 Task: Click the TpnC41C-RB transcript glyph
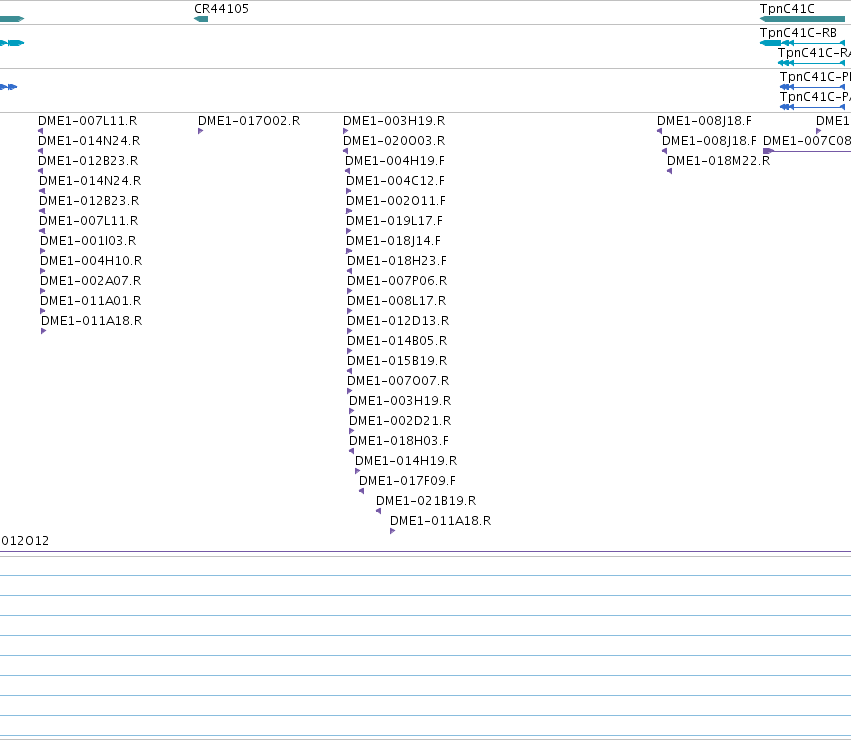[803, 43]
